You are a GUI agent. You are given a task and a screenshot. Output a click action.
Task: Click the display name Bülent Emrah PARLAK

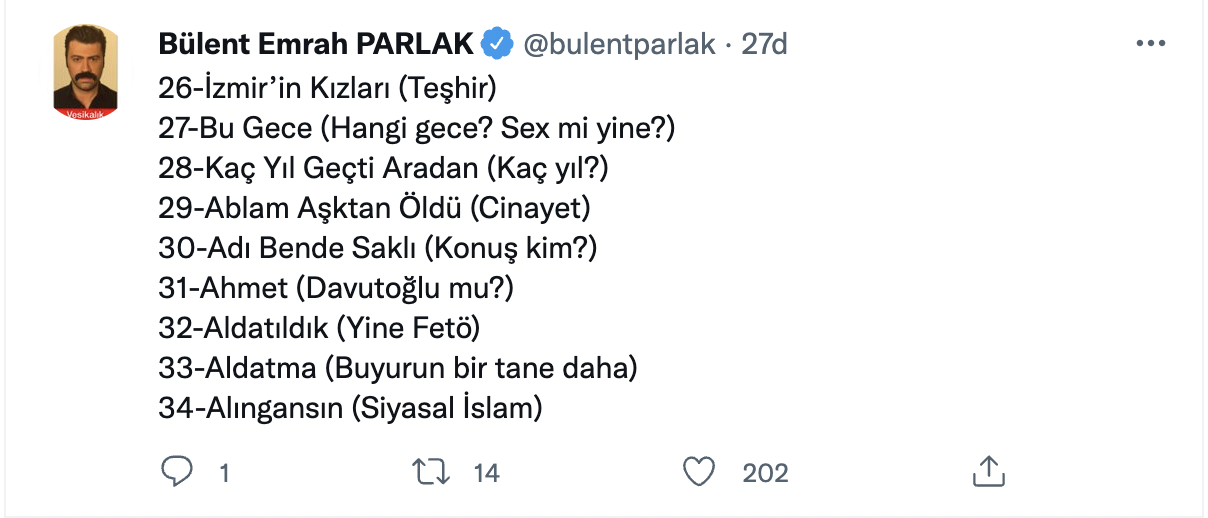(x=315, y=44)
